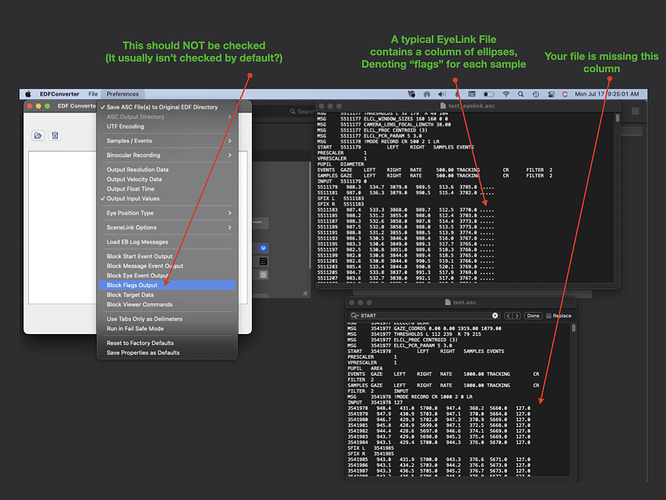Click the test.asc window scrollbar
666x500 pixels.
pos(574,328)
